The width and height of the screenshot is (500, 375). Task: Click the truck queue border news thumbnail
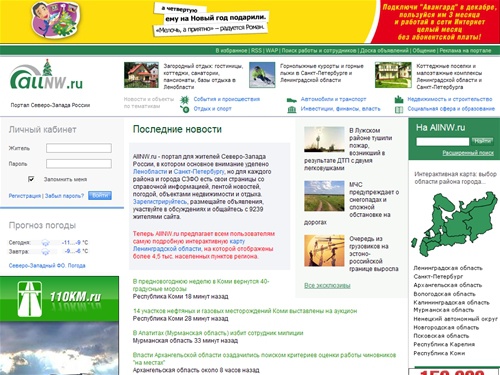pos(324,251)
